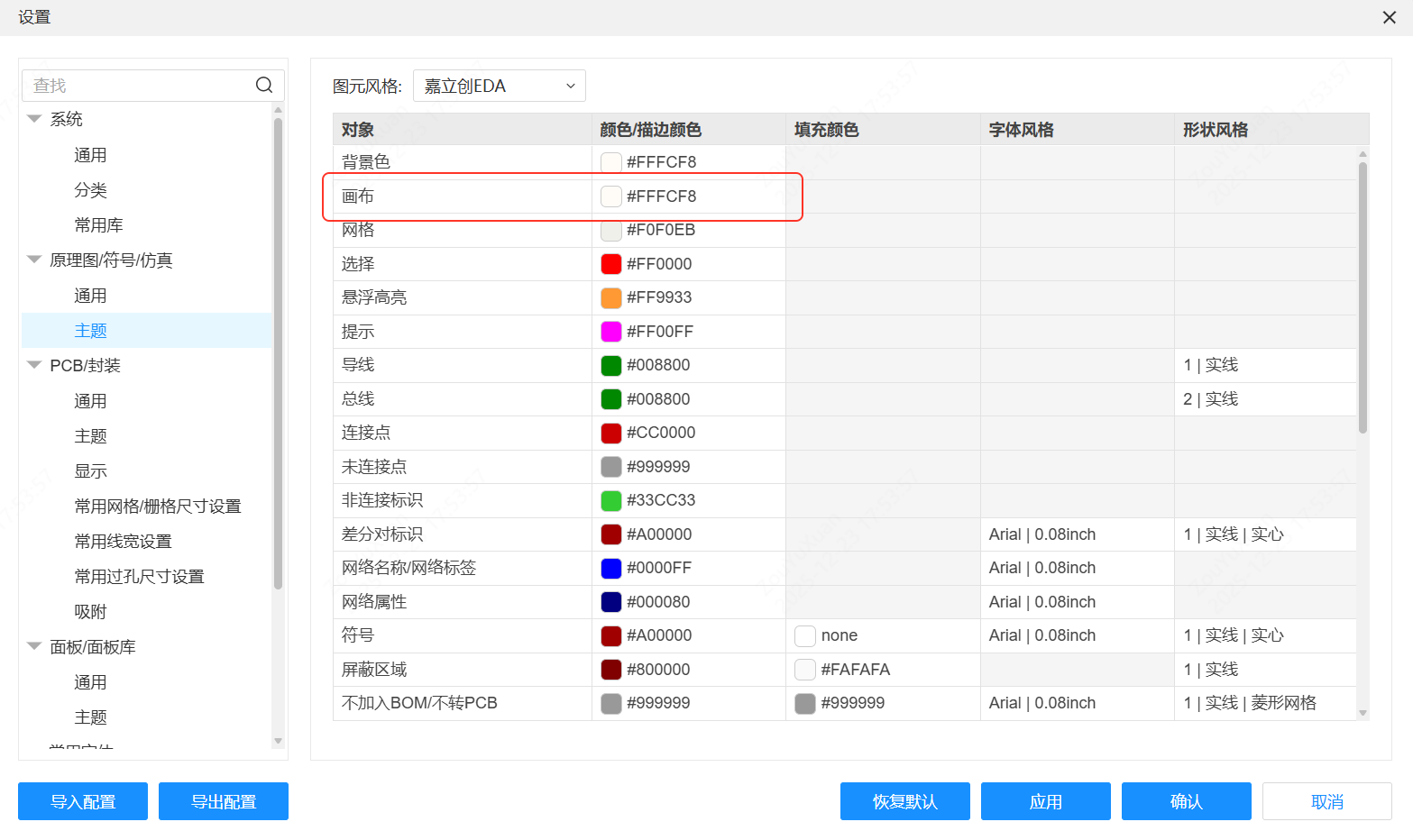Cancel settings via 取消 button
The height and width of the screenshot is (840, 1413).
click(x=1326, y=801)
